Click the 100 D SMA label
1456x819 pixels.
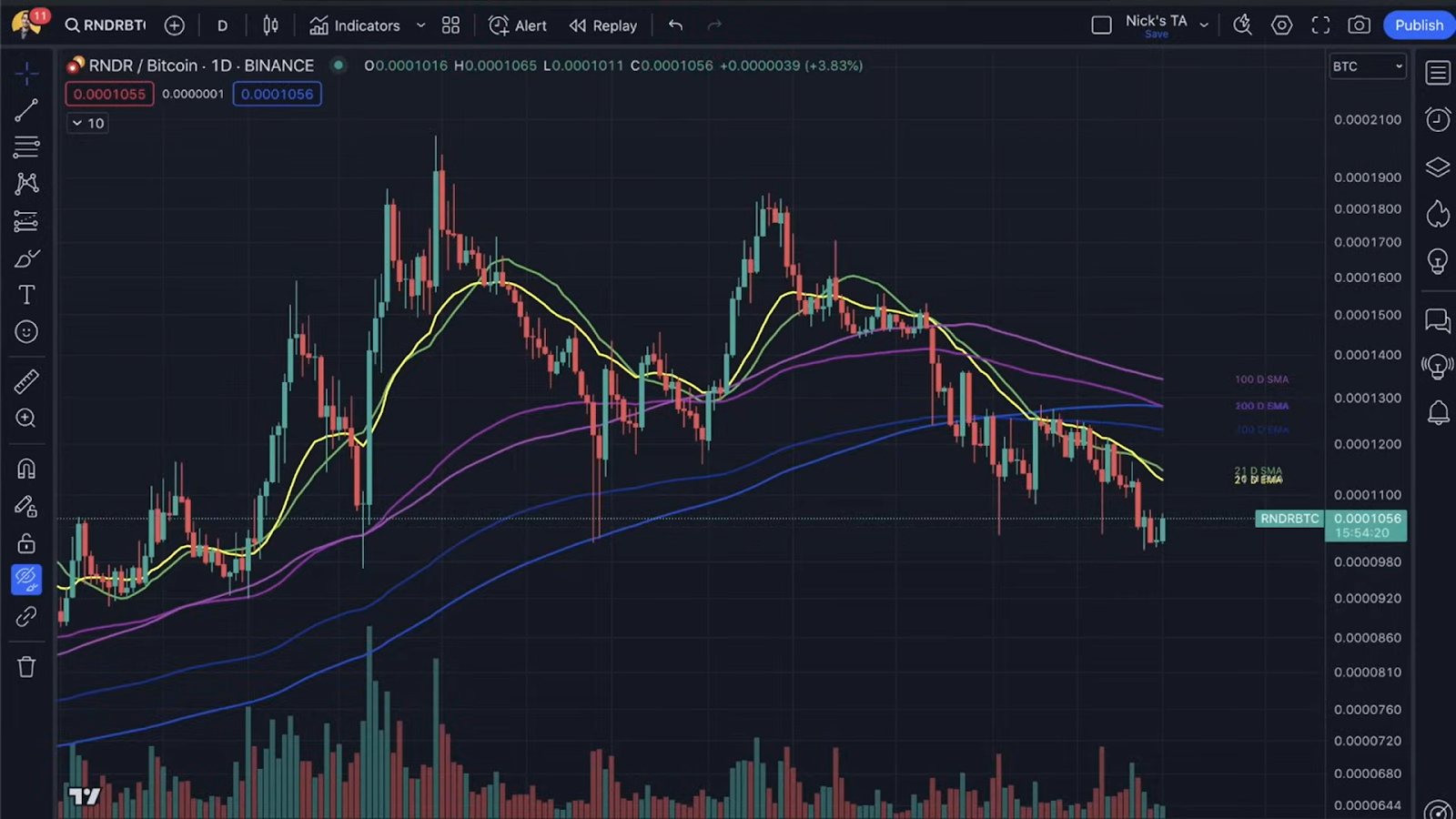coord(1261,379)
